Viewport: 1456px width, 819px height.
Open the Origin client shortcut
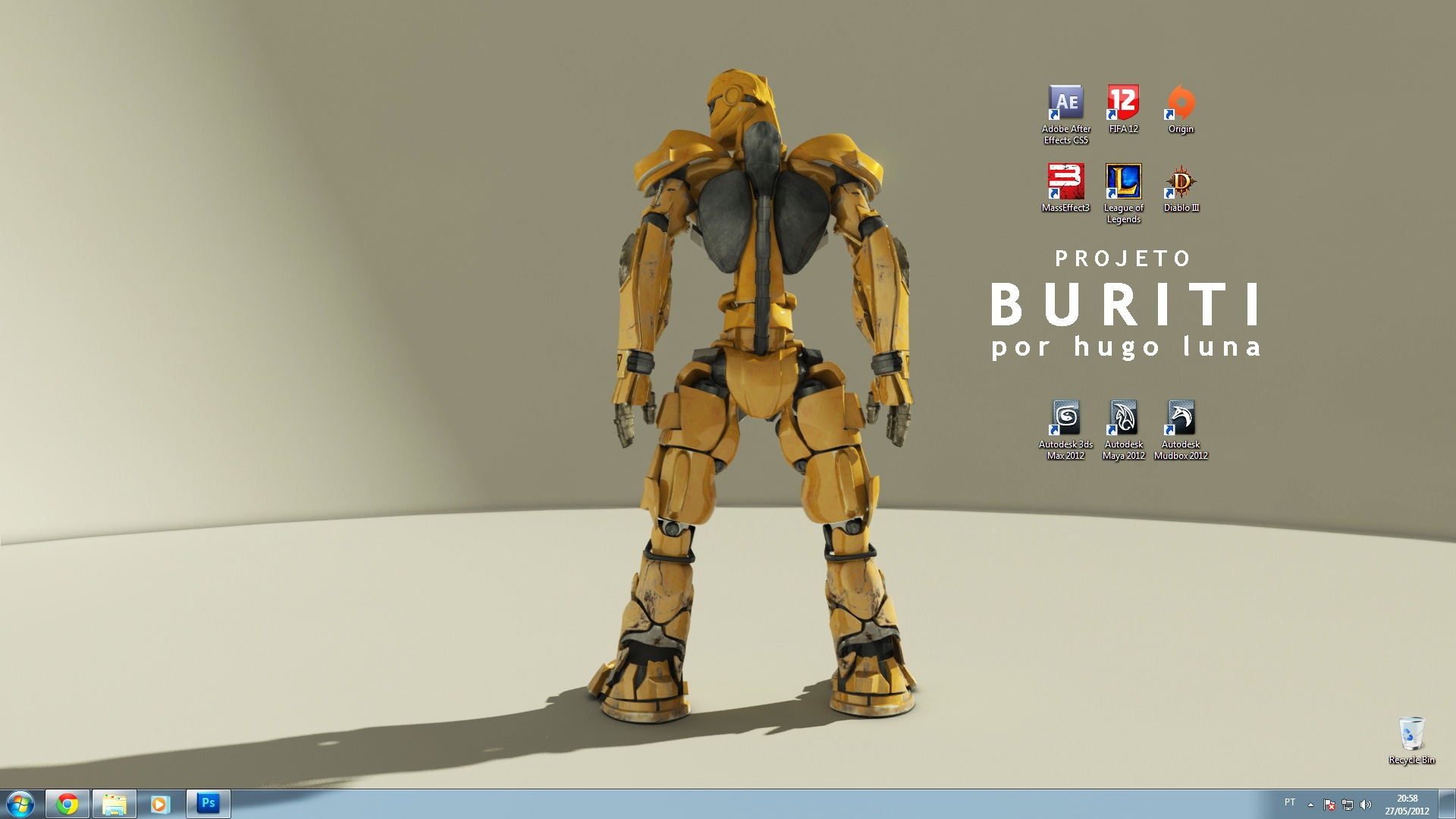1181,102
